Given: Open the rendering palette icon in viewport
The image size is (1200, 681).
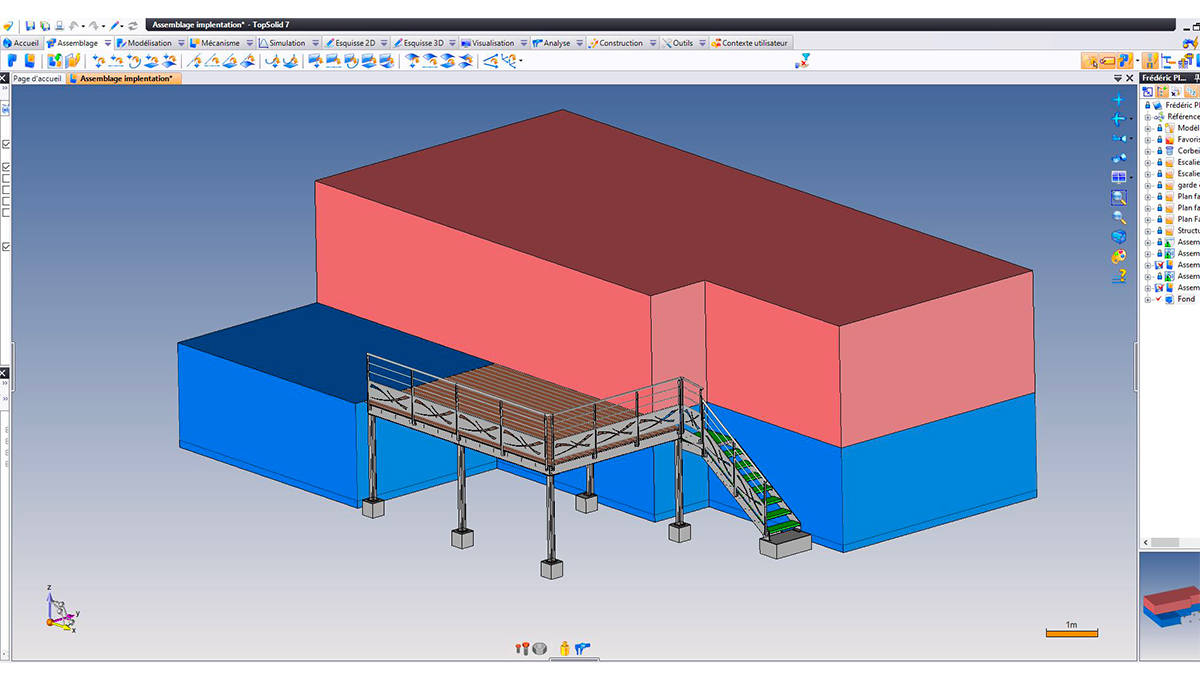Looking at the screenshot, I should 1118,256.
